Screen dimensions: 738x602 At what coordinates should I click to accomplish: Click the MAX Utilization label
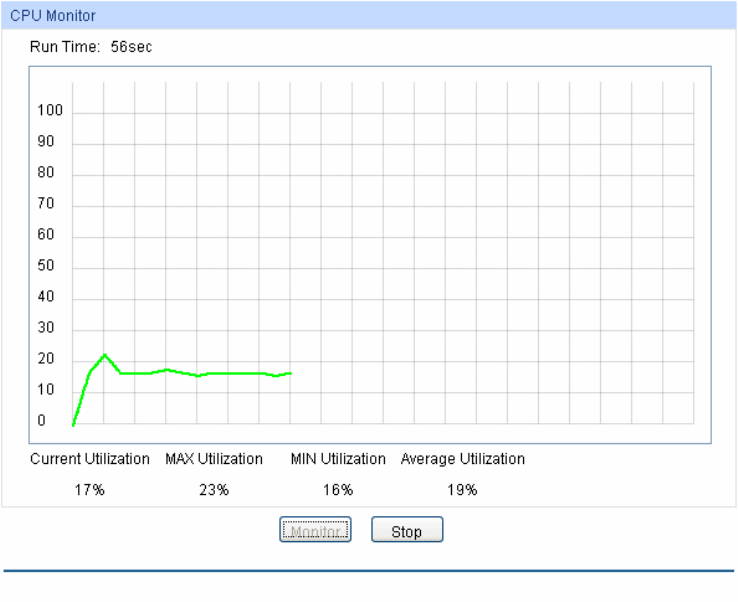214,458
